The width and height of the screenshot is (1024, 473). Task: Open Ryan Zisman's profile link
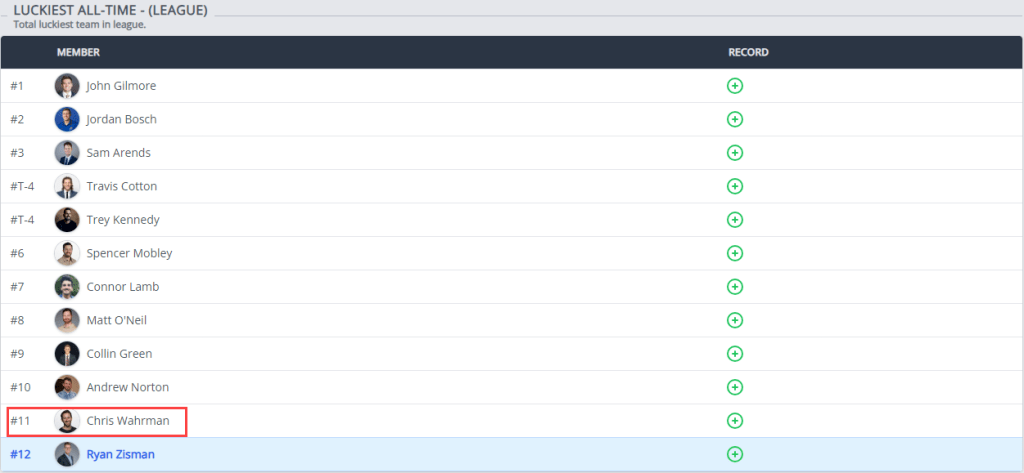coord(122,454)
